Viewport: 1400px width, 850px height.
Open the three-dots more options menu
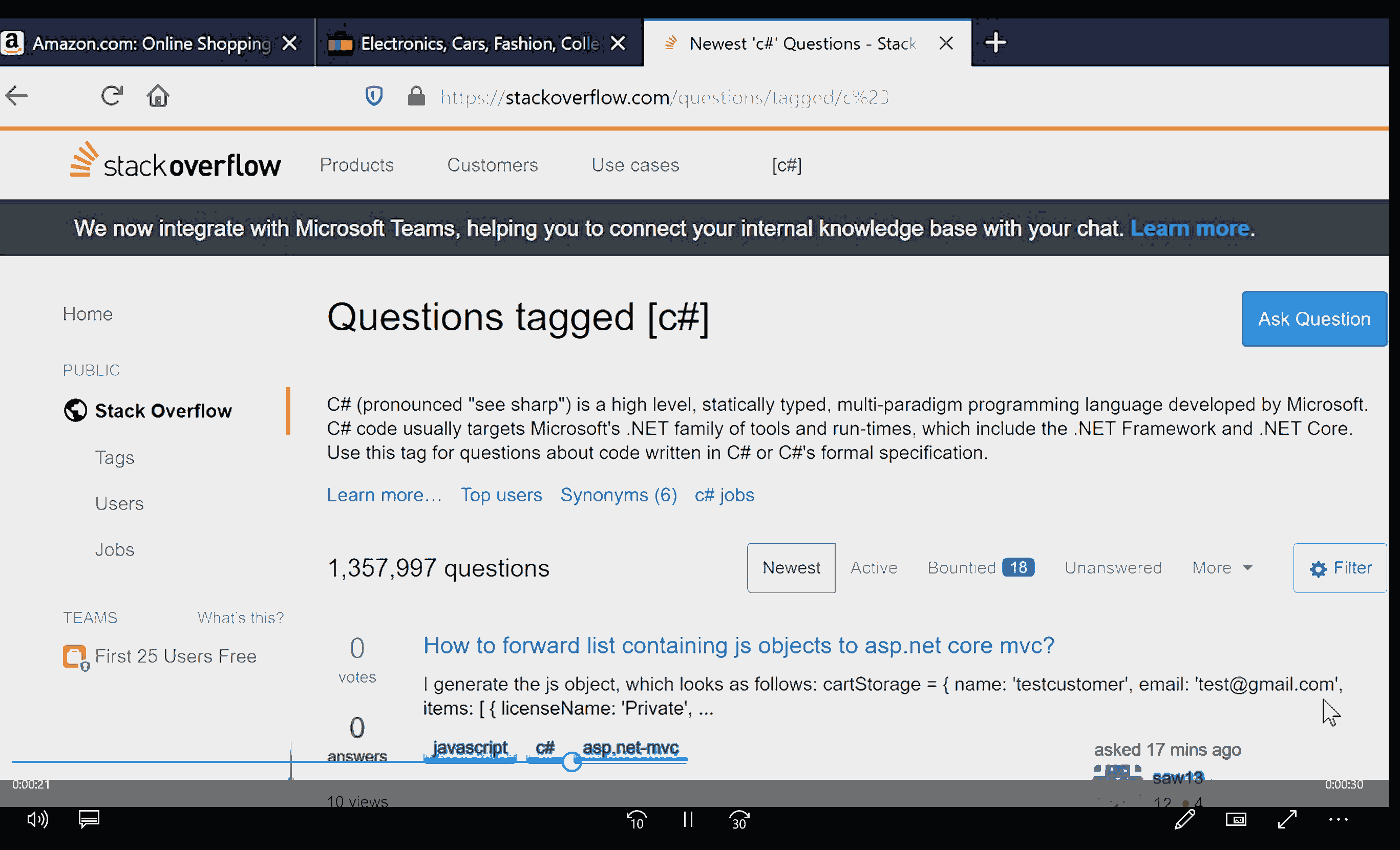point(1339,819)
